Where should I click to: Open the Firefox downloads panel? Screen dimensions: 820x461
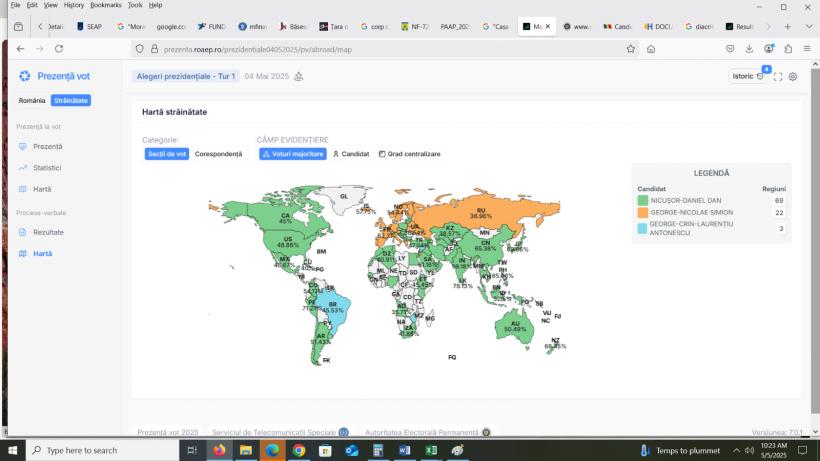pos(749,49)
